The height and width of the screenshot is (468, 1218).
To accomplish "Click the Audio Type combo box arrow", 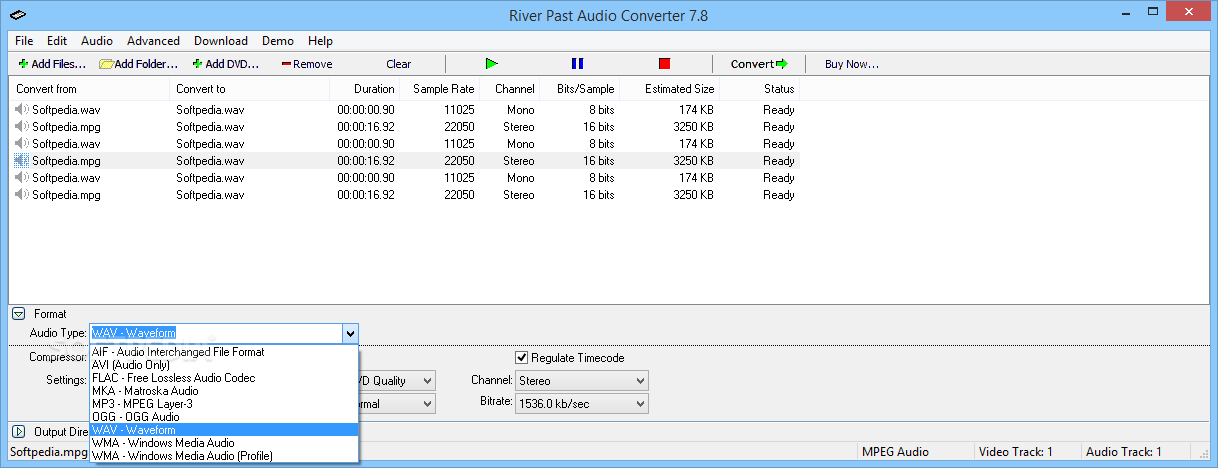I will click(349, 333).
